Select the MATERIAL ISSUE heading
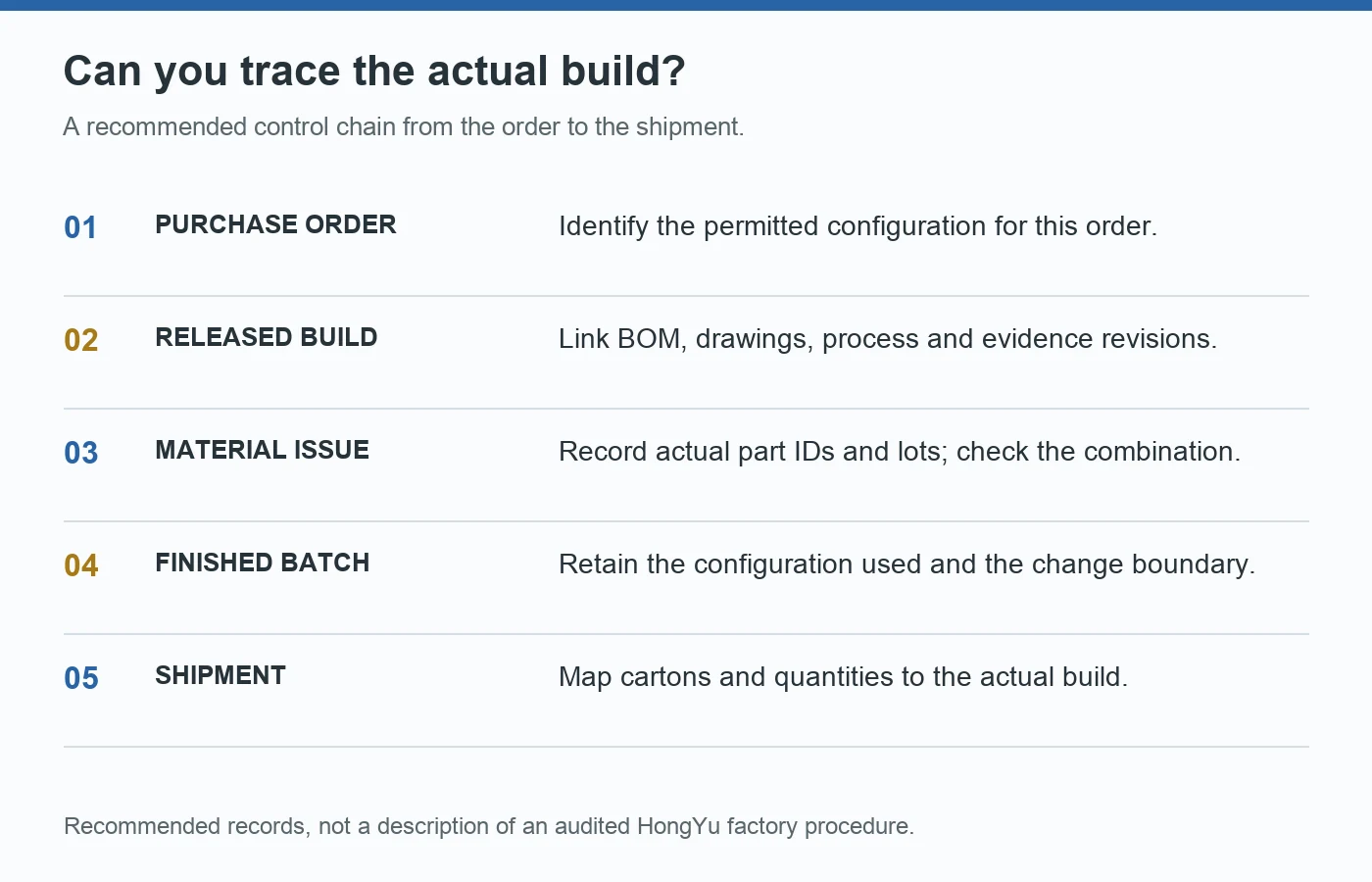1372x882 pixels. [x=263, y=450]
